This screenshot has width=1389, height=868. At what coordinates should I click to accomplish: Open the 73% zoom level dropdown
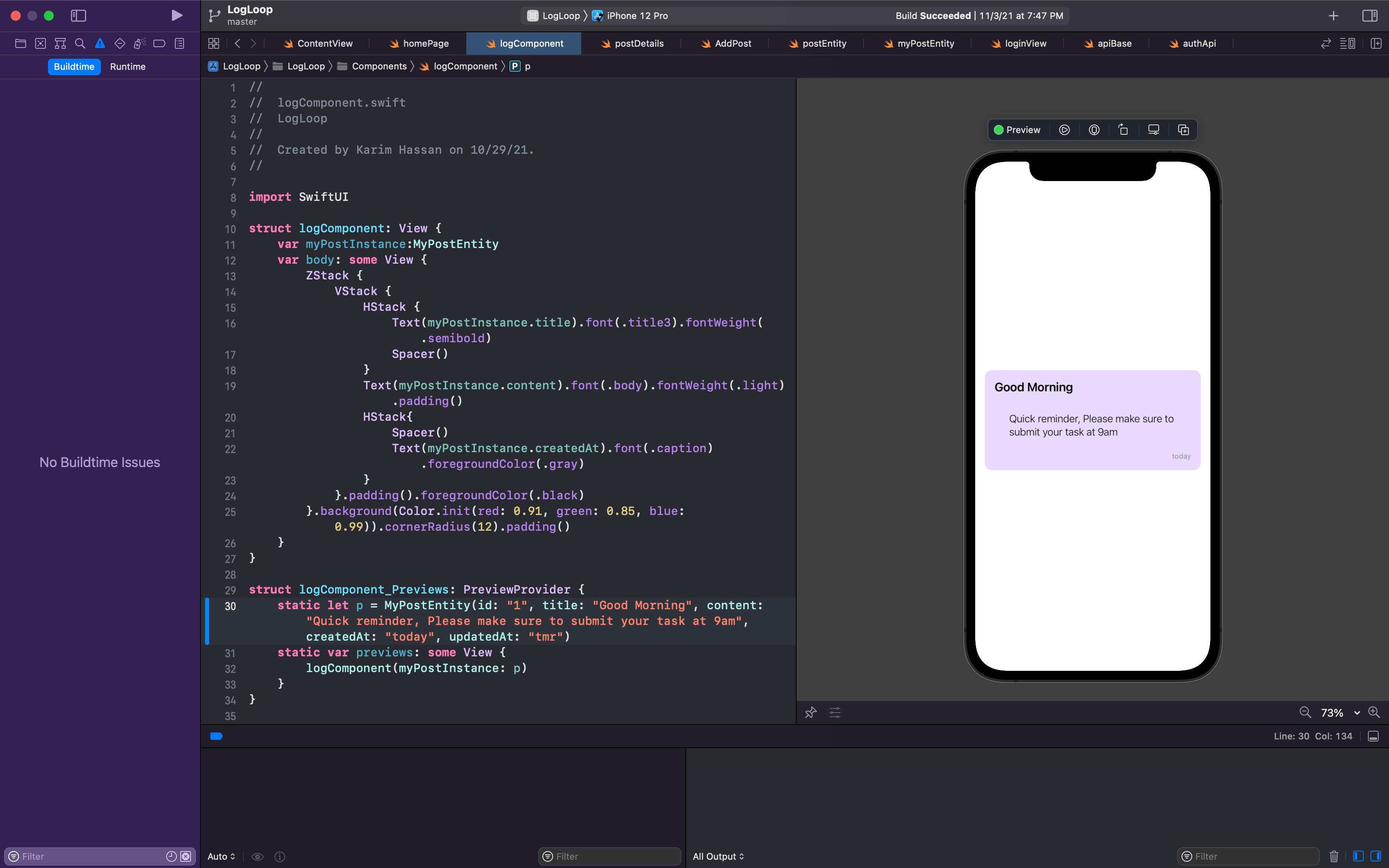pos(1340,713)
